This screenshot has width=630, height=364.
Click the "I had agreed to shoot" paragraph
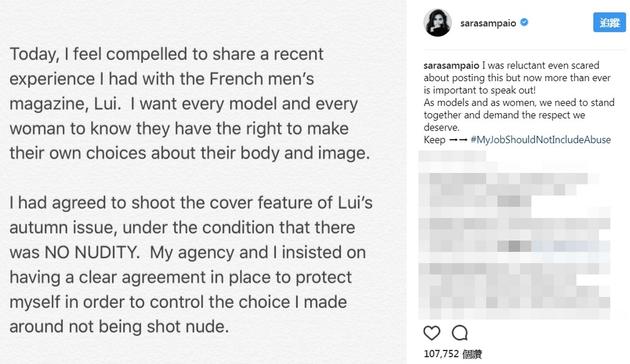coord(191,265)
